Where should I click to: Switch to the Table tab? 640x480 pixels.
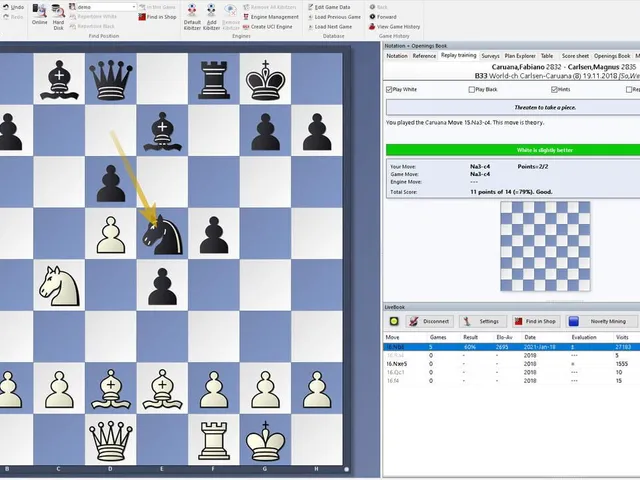click(547, 56)
